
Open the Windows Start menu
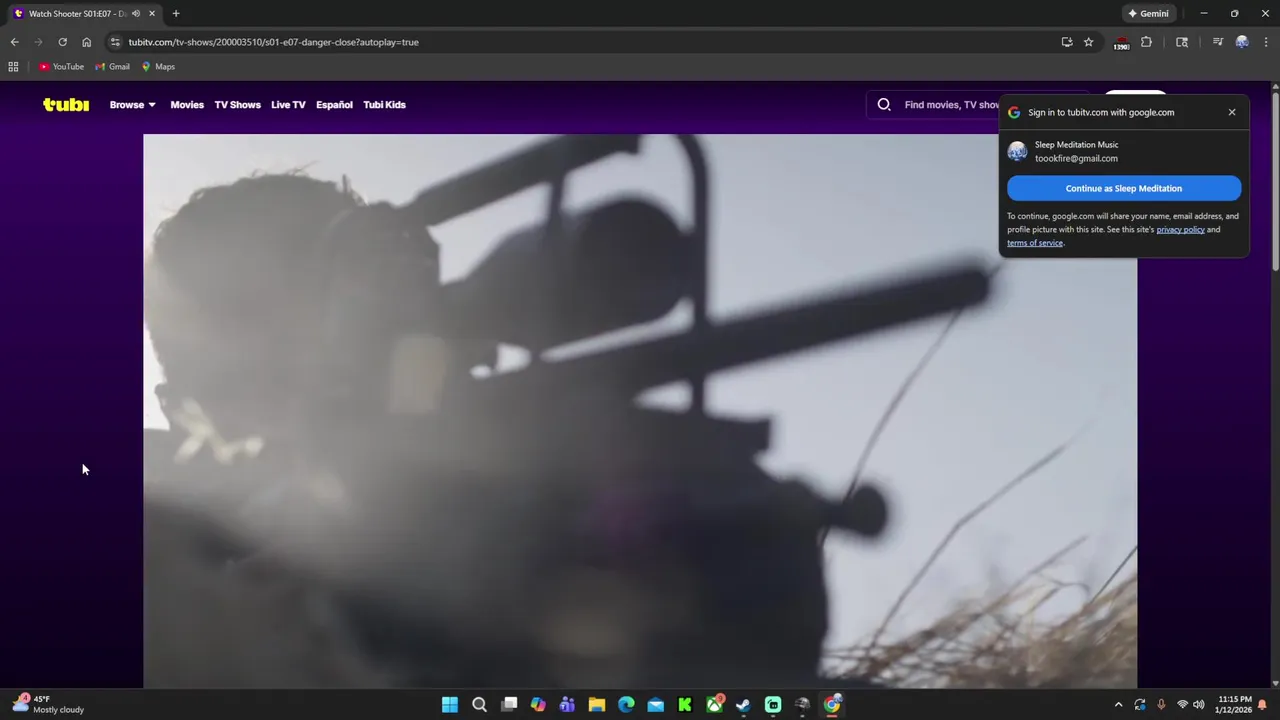[450, 705]
